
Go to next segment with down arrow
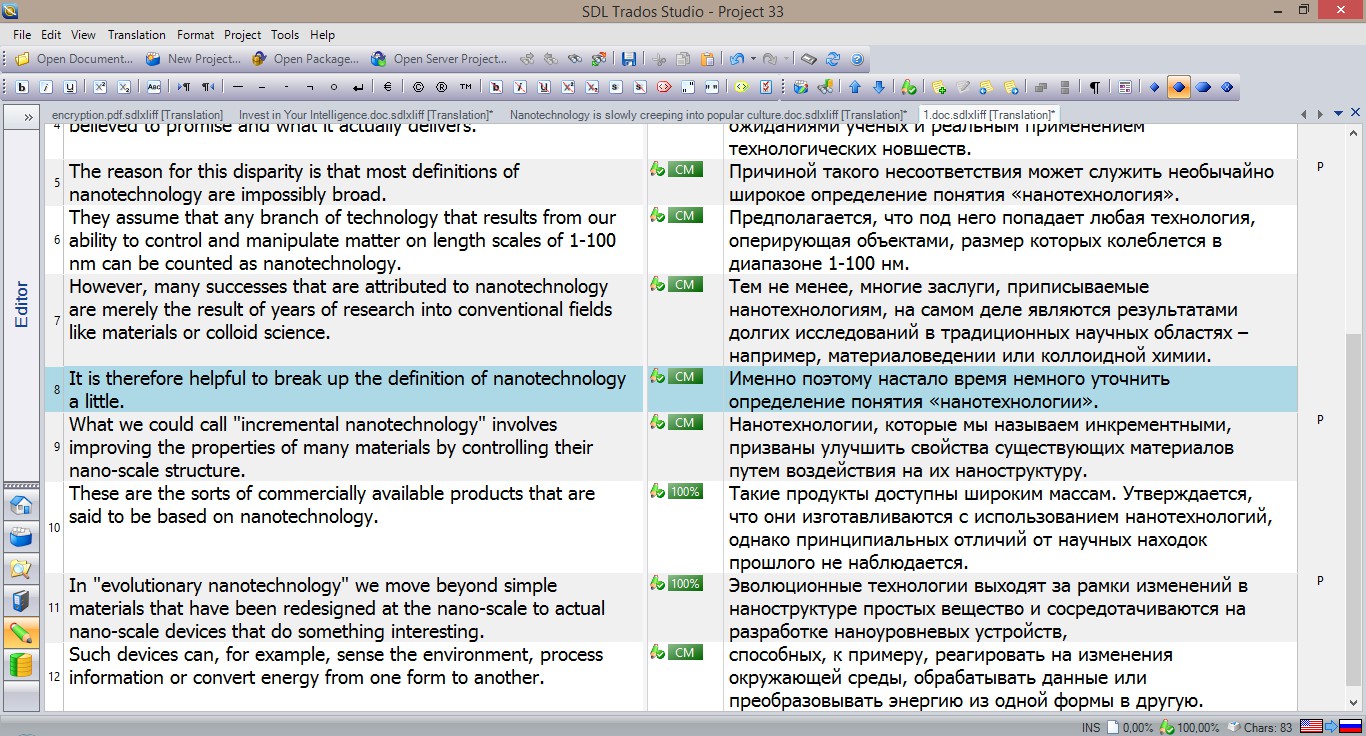(879, 87)
